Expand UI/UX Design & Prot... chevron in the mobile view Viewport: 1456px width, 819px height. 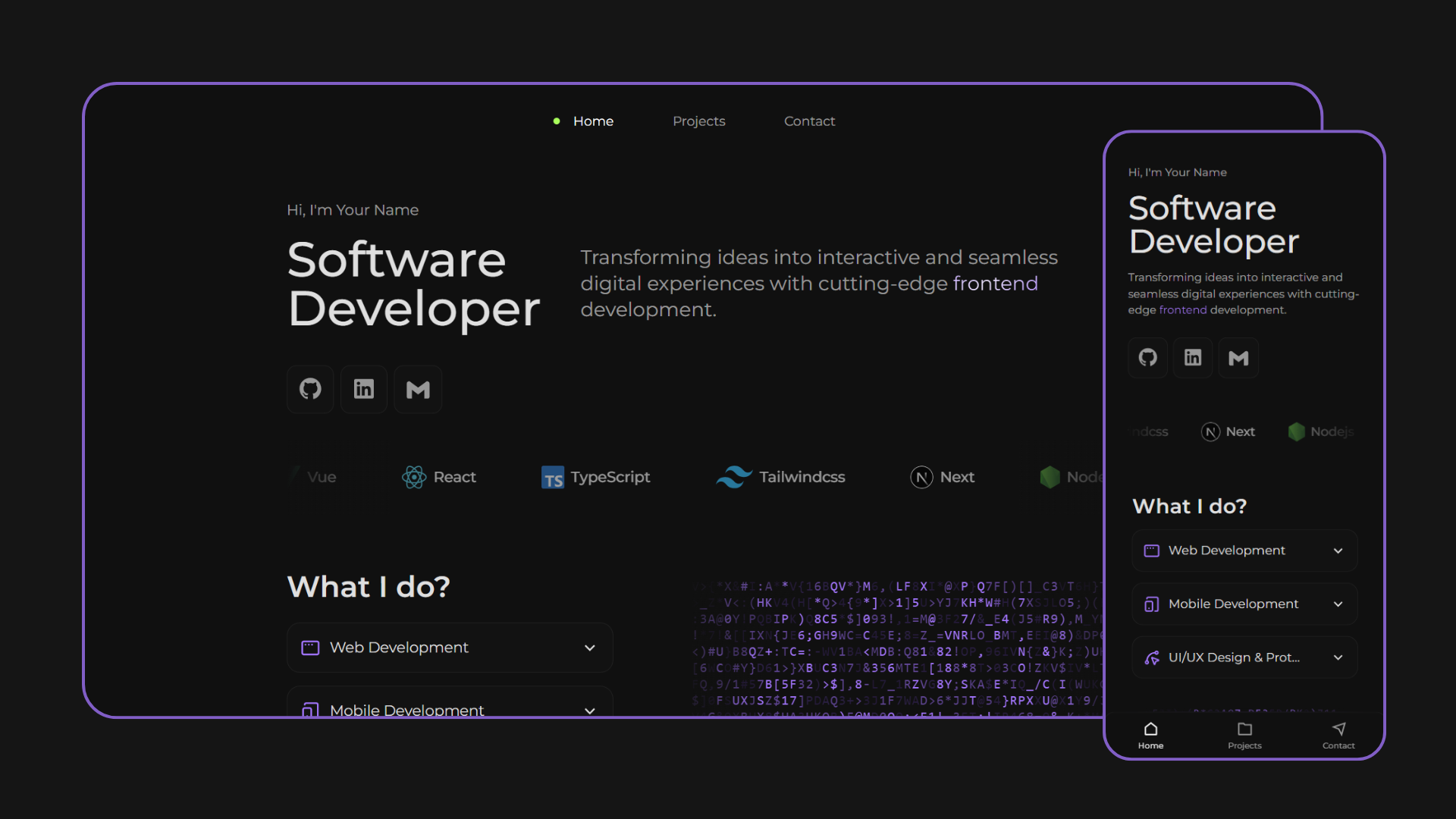(x=1338, y=657)
